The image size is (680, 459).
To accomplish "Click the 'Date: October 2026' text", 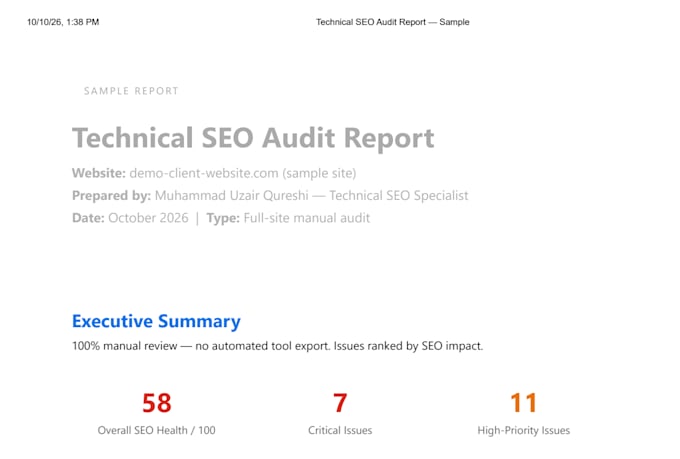I will point(130,218).
